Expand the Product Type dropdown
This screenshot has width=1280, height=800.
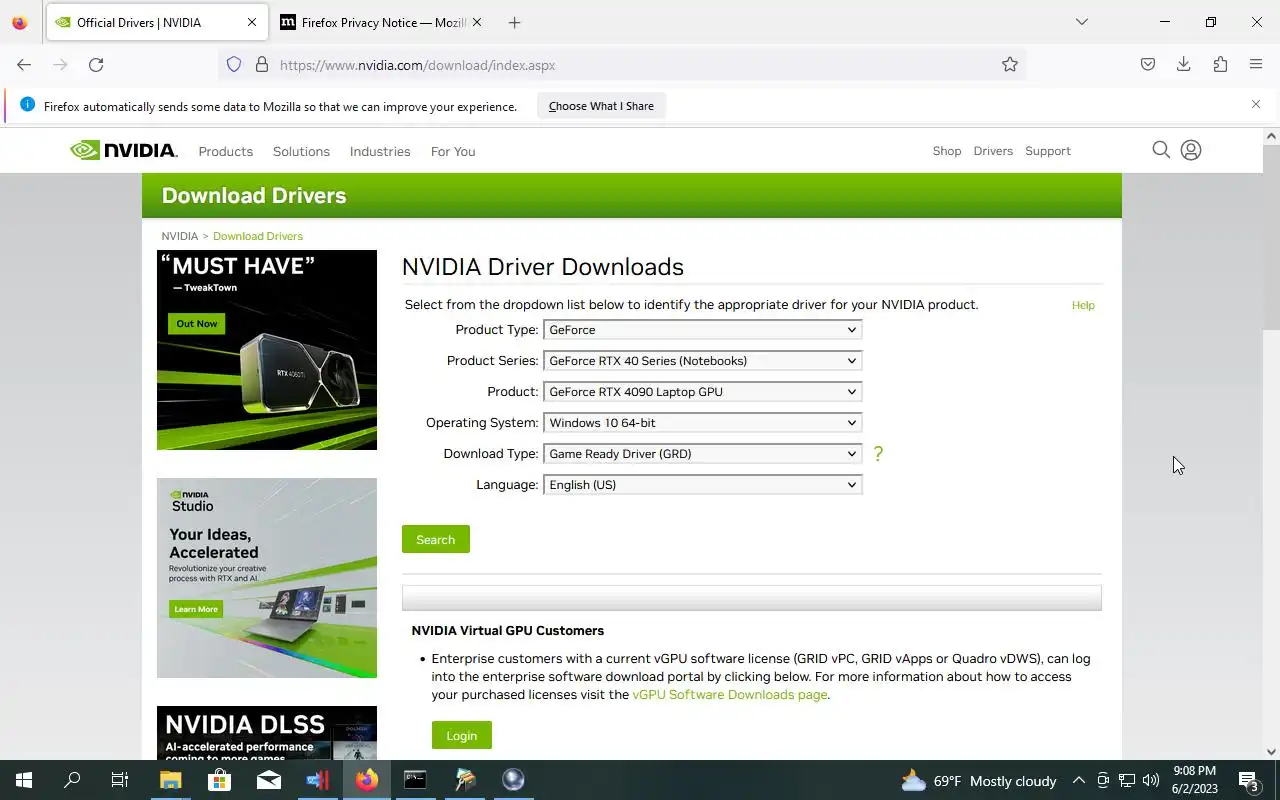(702, 330)
